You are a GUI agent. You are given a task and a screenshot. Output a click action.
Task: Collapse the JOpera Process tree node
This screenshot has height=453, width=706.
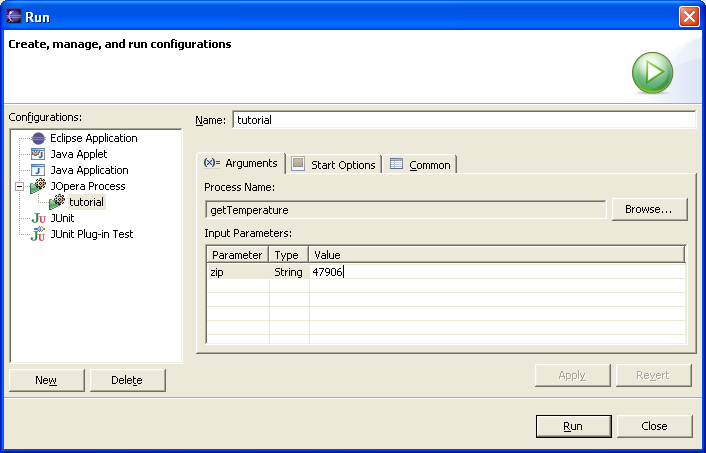click(x=19, y=186)
